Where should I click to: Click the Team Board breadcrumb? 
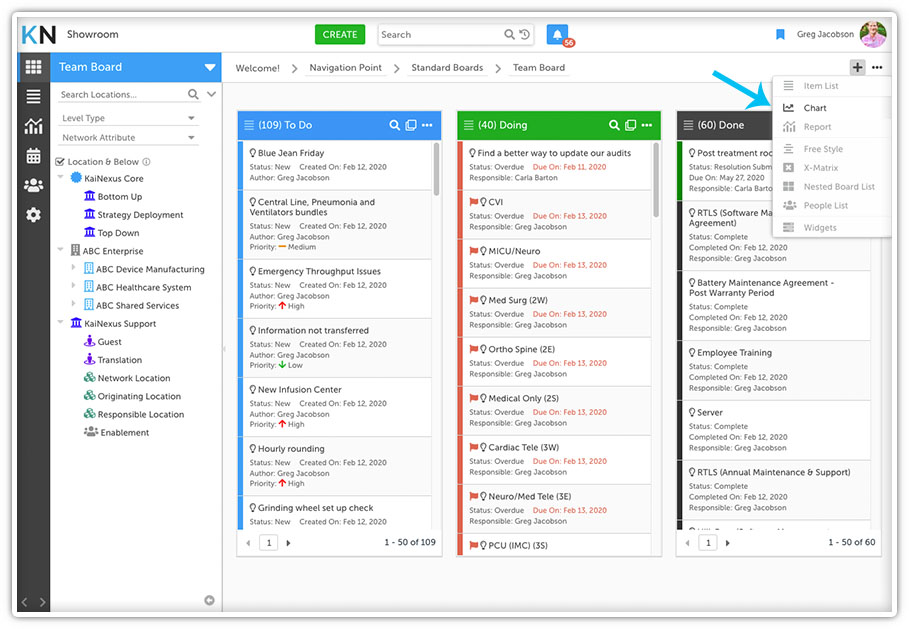tap(539, 68)
